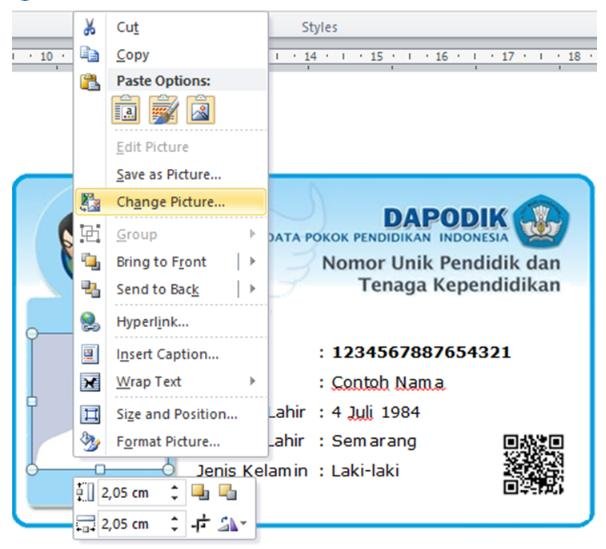606x549 pixels.
Task: Click the avatar picture on the card
Action: 65,243
